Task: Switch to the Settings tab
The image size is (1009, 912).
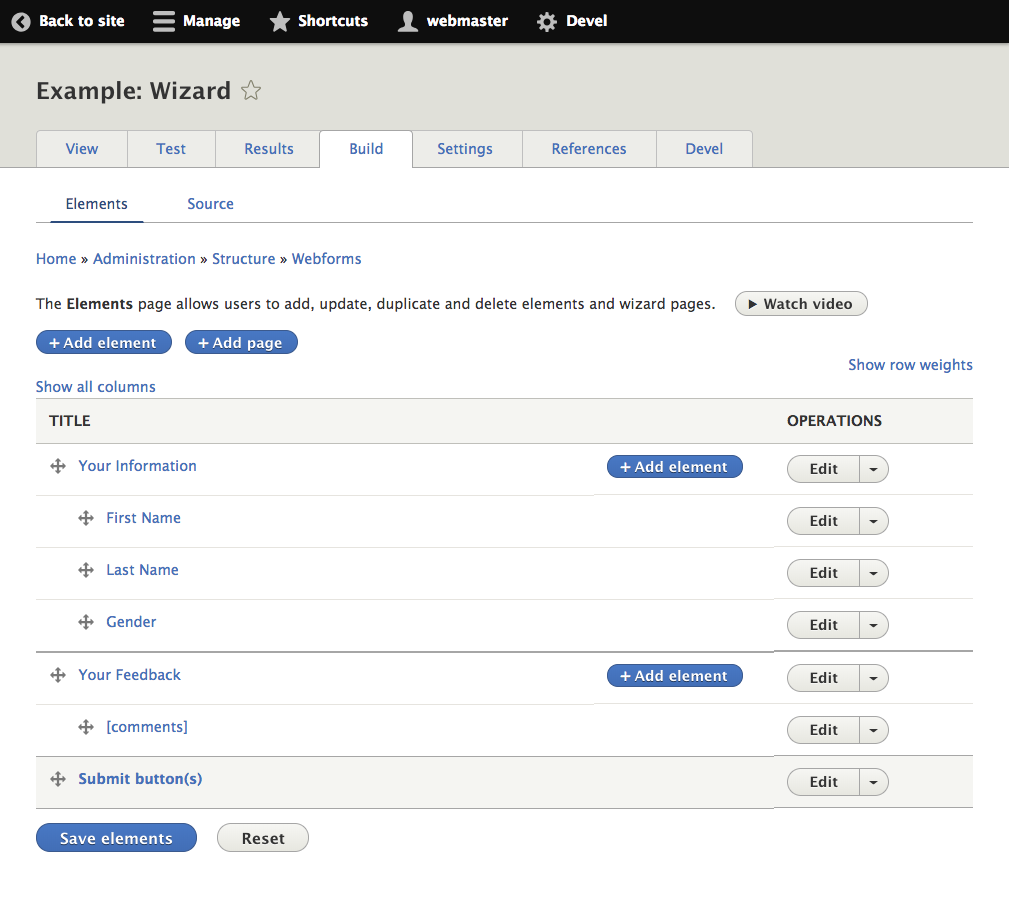Action: pos(465,148)
